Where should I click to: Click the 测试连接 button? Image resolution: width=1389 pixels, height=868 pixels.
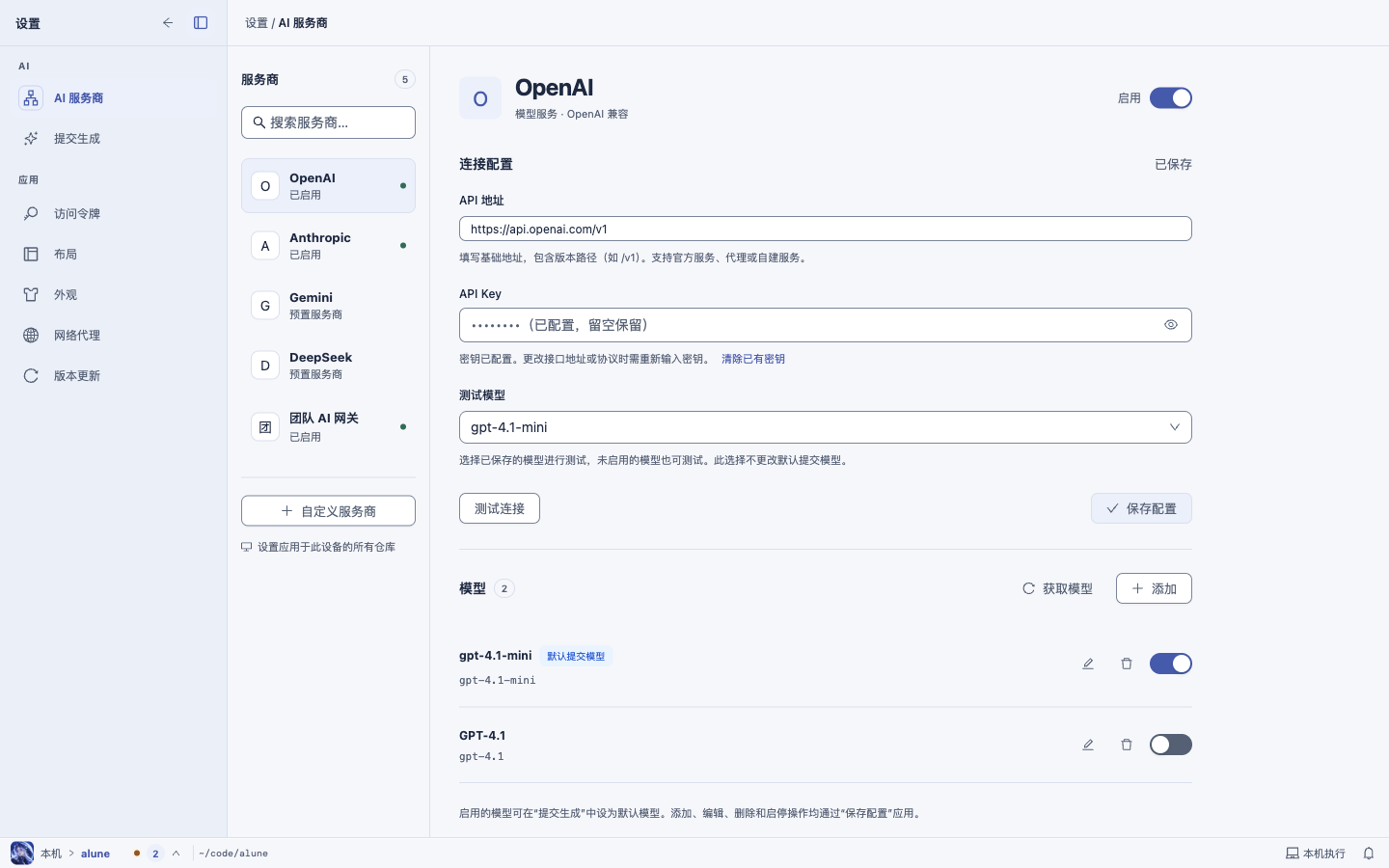click(x=500, y=508)
